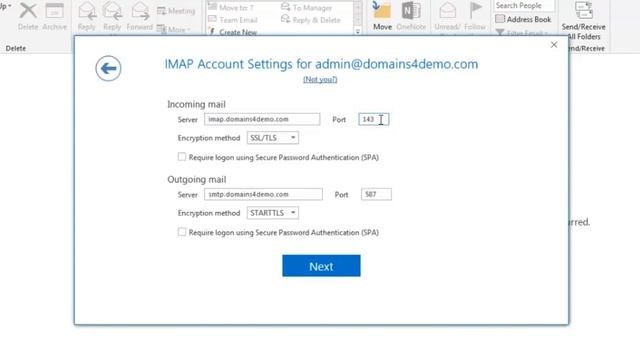640x360 pixels.
Task: Click the '(Not you?)' link
Action: (320, 79)
